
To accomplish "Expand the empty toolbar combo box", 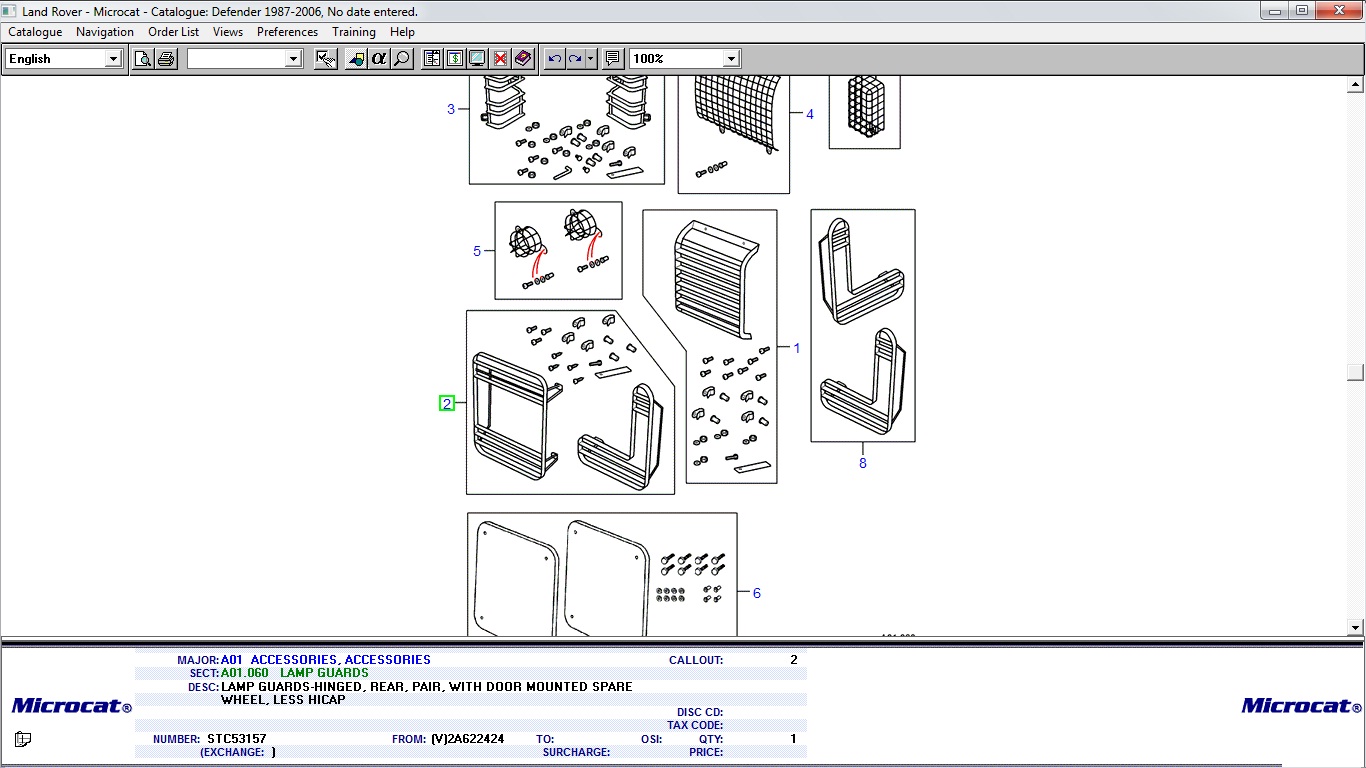I will click(293, 59).
